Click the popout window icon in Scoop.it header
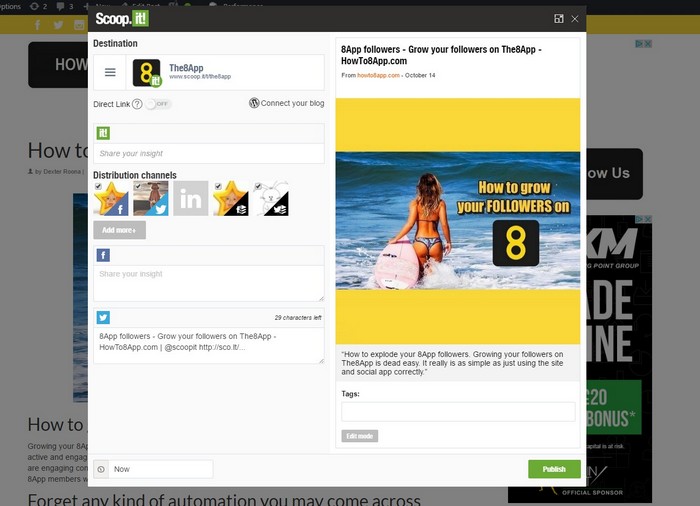Screen dimensions: 700x506 pyautogui.click(x=558, y=19)
